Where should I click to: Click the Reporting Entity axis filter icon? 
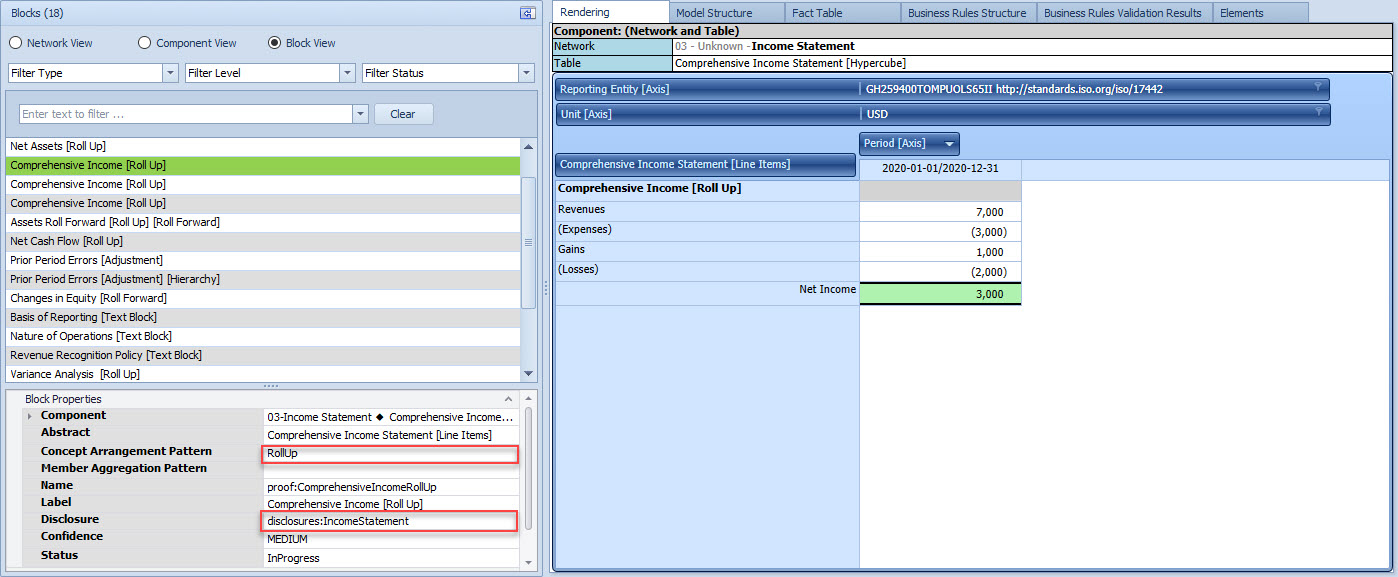[1318, 88]
